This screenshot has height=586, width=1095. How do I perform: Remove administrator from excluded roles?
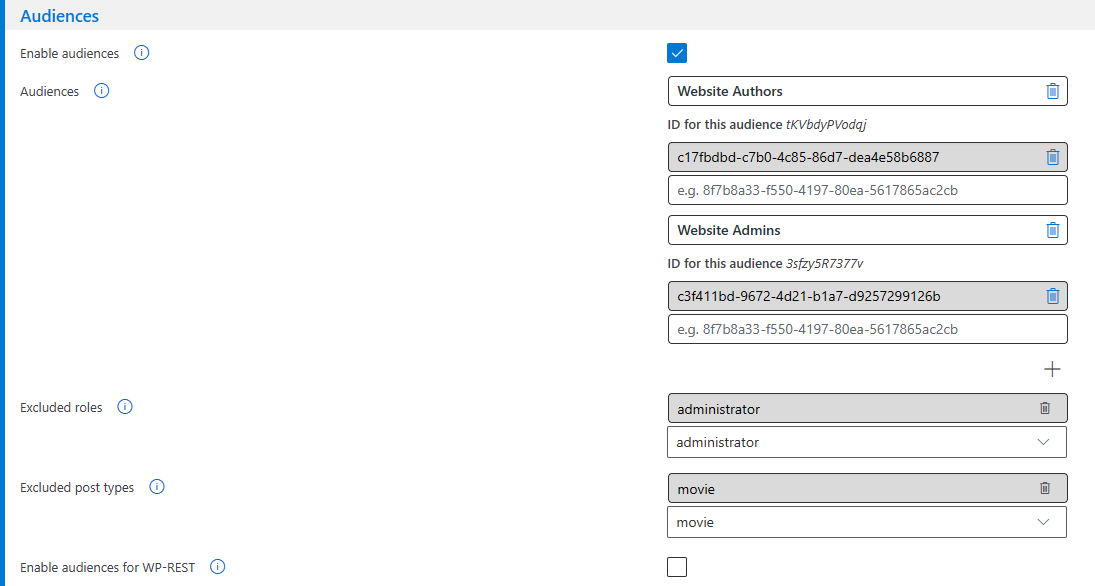pos(1045,408)
